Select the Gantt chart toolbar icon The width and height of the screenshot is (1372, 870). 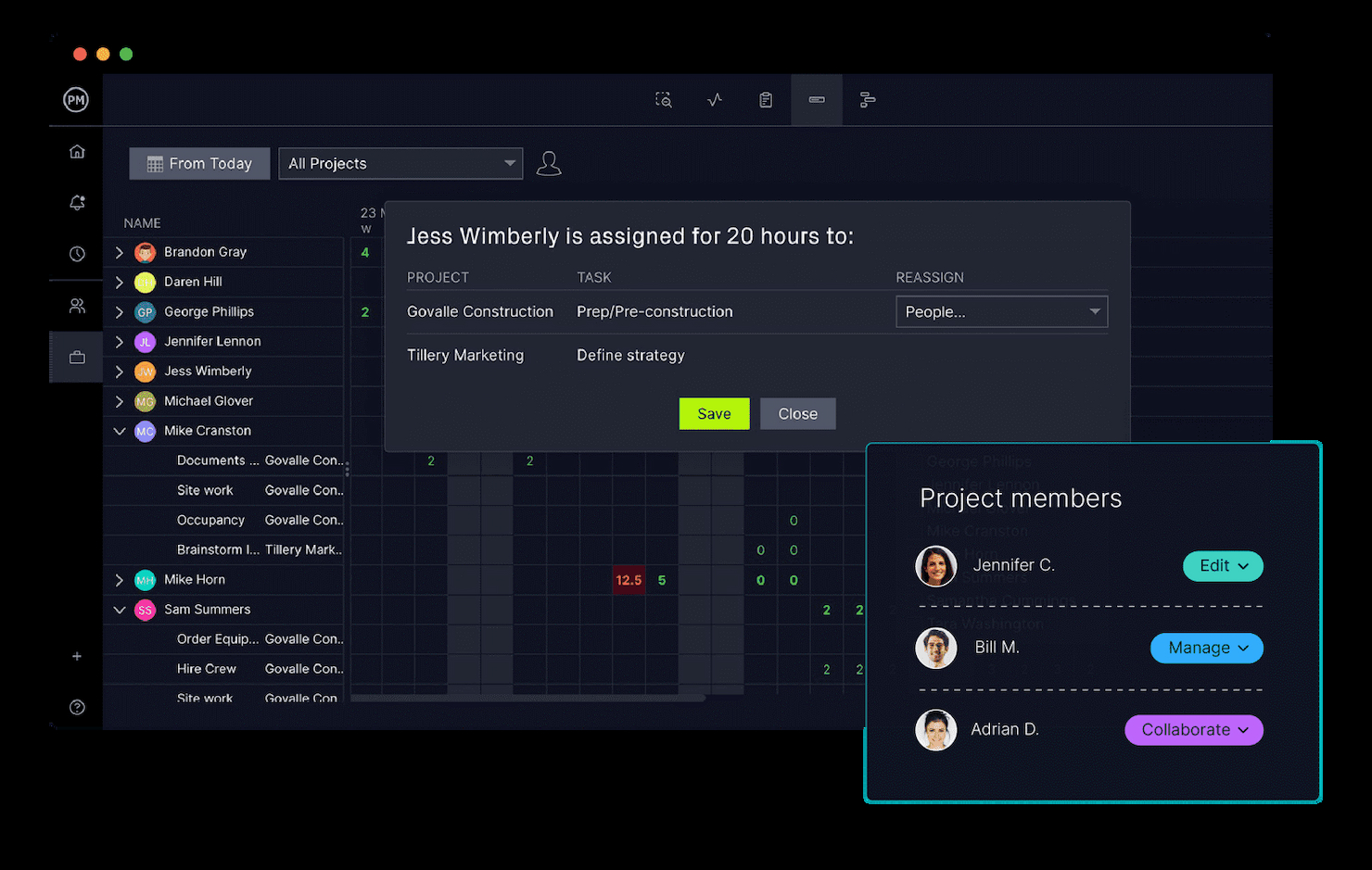868,100
